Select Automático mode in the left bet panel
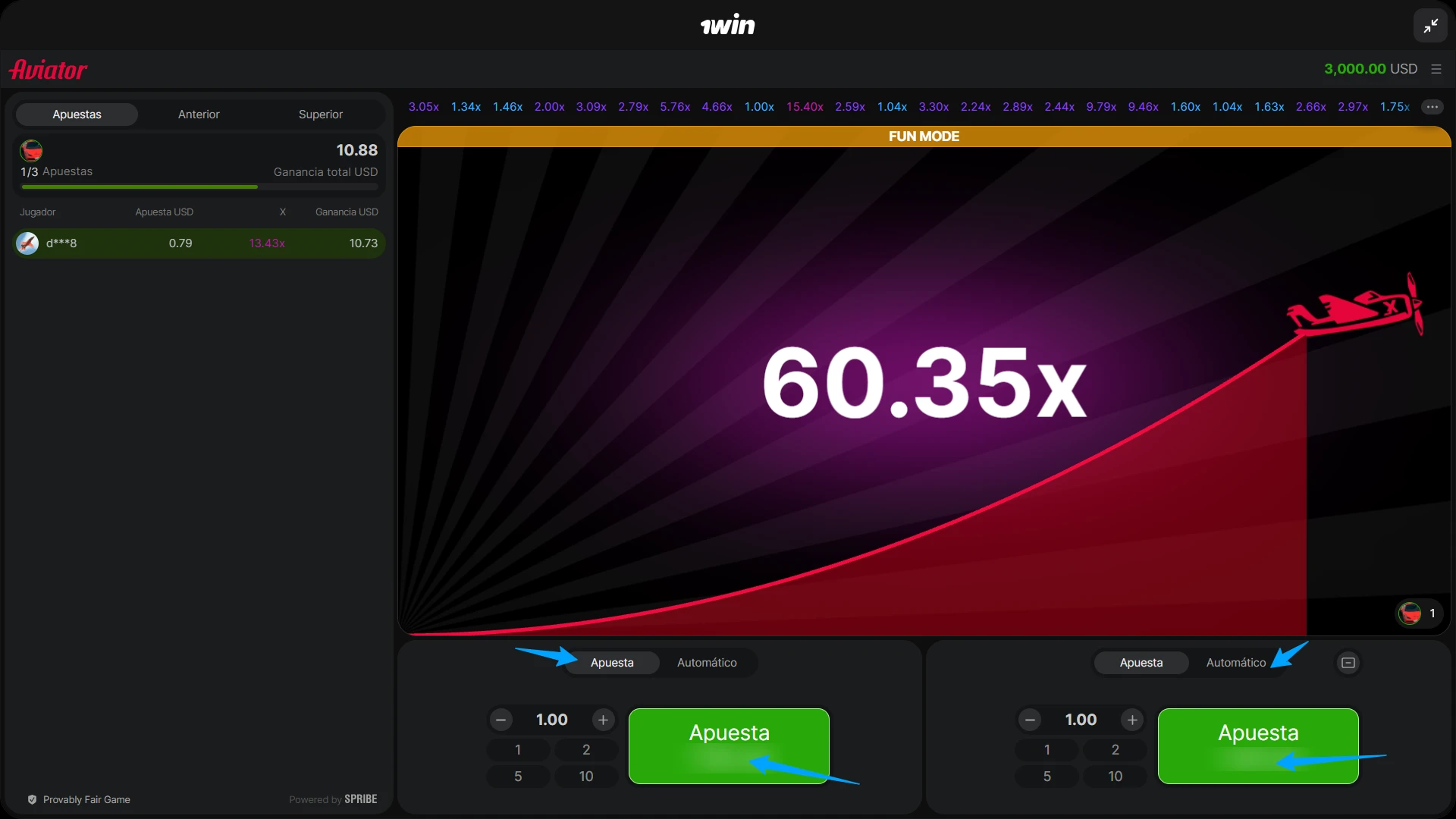 tap(707, 663)
